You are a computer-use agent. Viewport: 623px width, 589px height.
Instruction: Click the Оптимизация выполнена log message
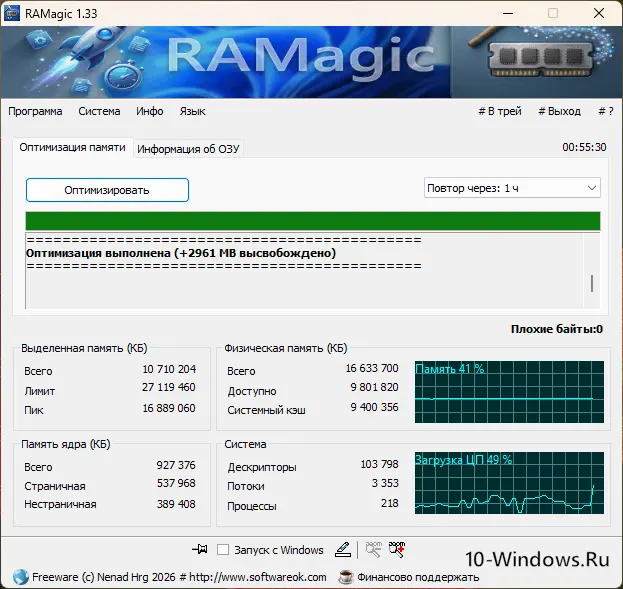[181, 253]
